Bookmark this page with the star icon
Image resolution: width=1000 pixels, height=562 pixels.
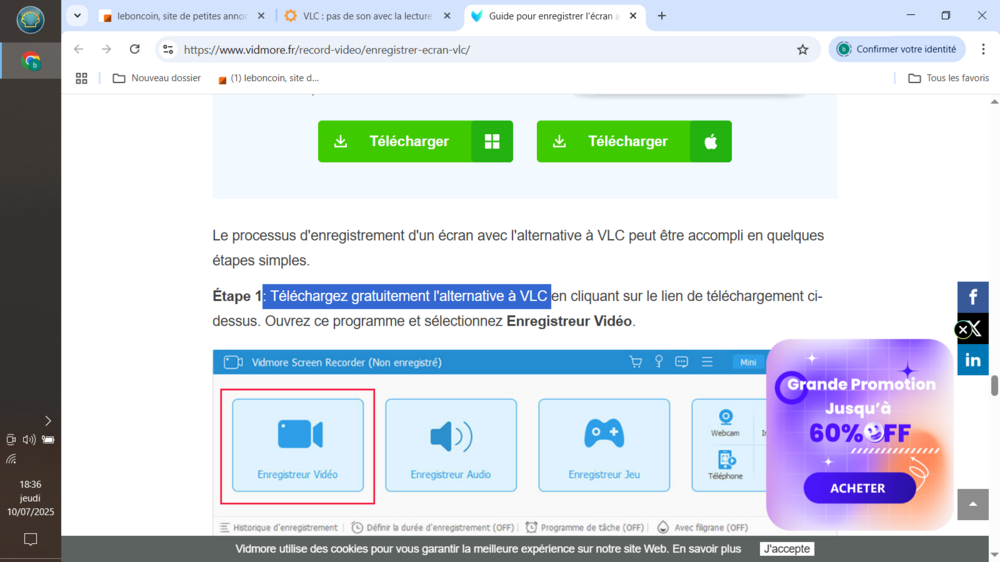(802, 49)
